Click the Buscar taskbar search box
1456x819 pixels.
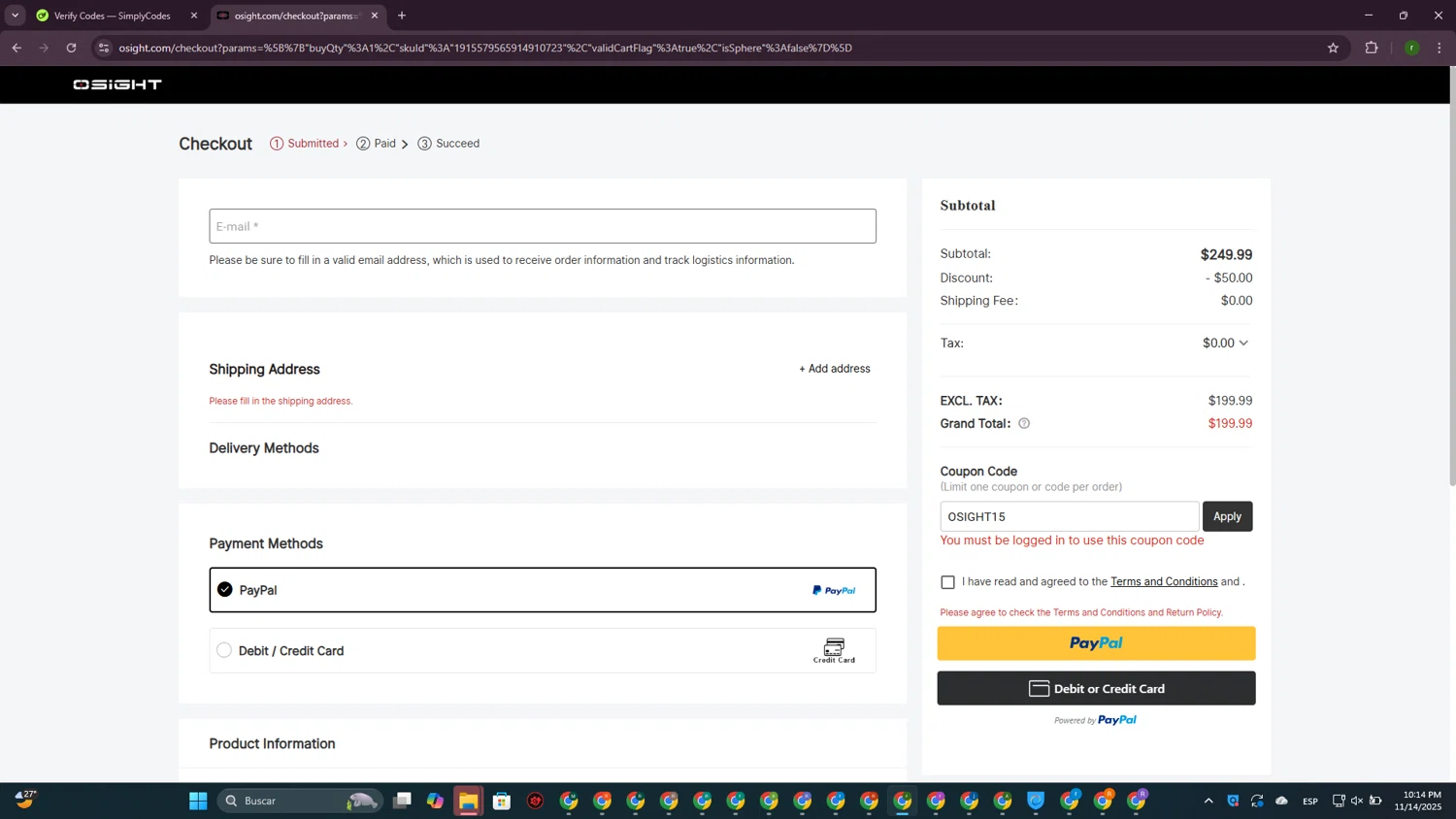(x=298, y=801)
